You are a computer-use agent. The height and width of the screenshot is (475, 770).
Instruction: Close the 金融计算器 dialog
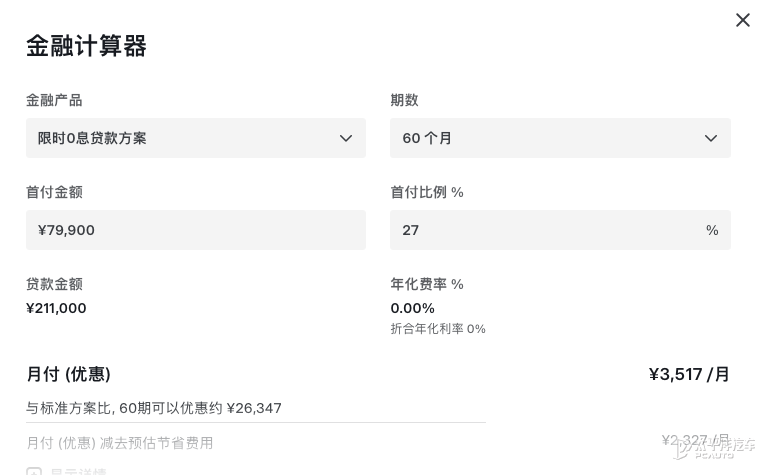(742, 20)
